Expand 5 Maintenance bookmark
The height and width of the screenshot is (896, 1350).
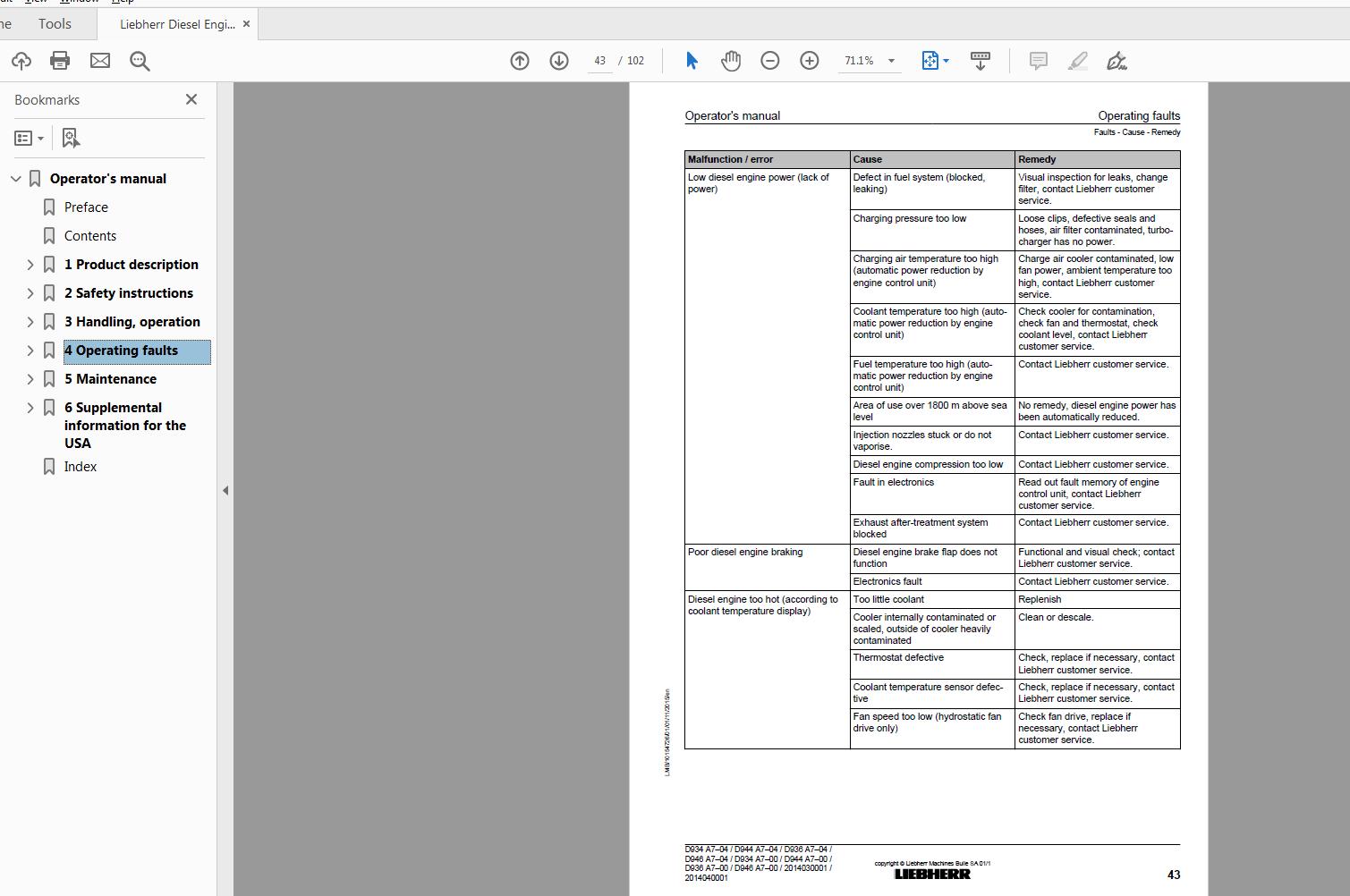pos(30,379)
